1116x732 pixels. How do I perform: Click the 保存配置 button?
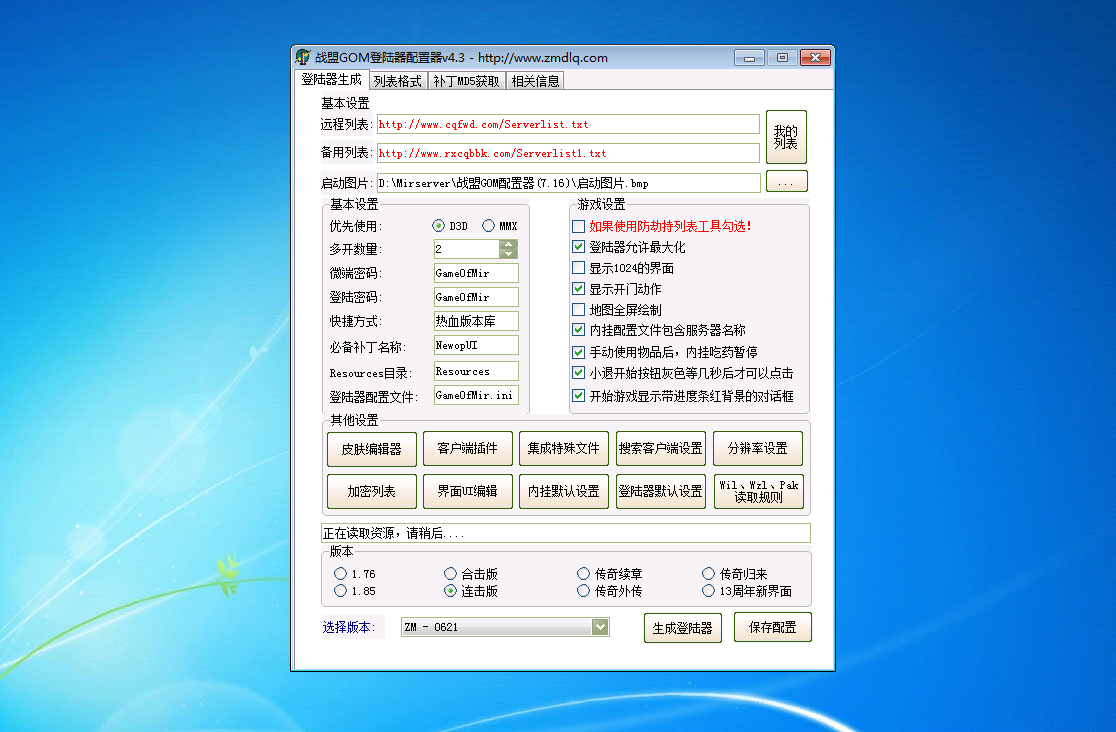[x=773, y=627]
